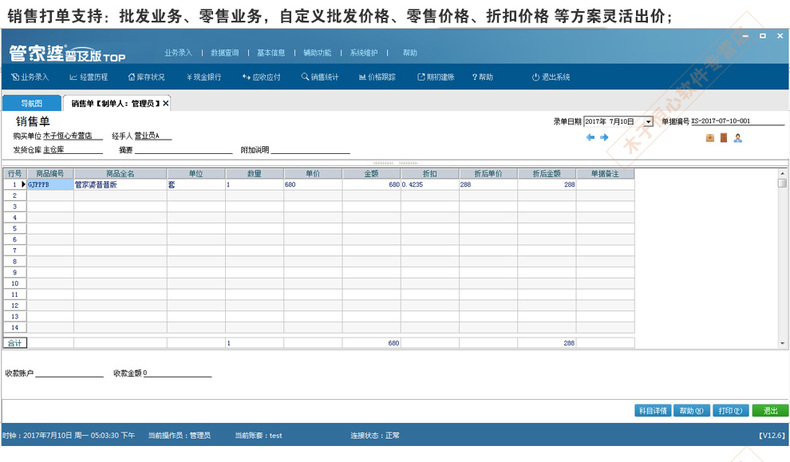Click the 商品全名 column header
Screen dimensions: 790x462
pos(120,173)
